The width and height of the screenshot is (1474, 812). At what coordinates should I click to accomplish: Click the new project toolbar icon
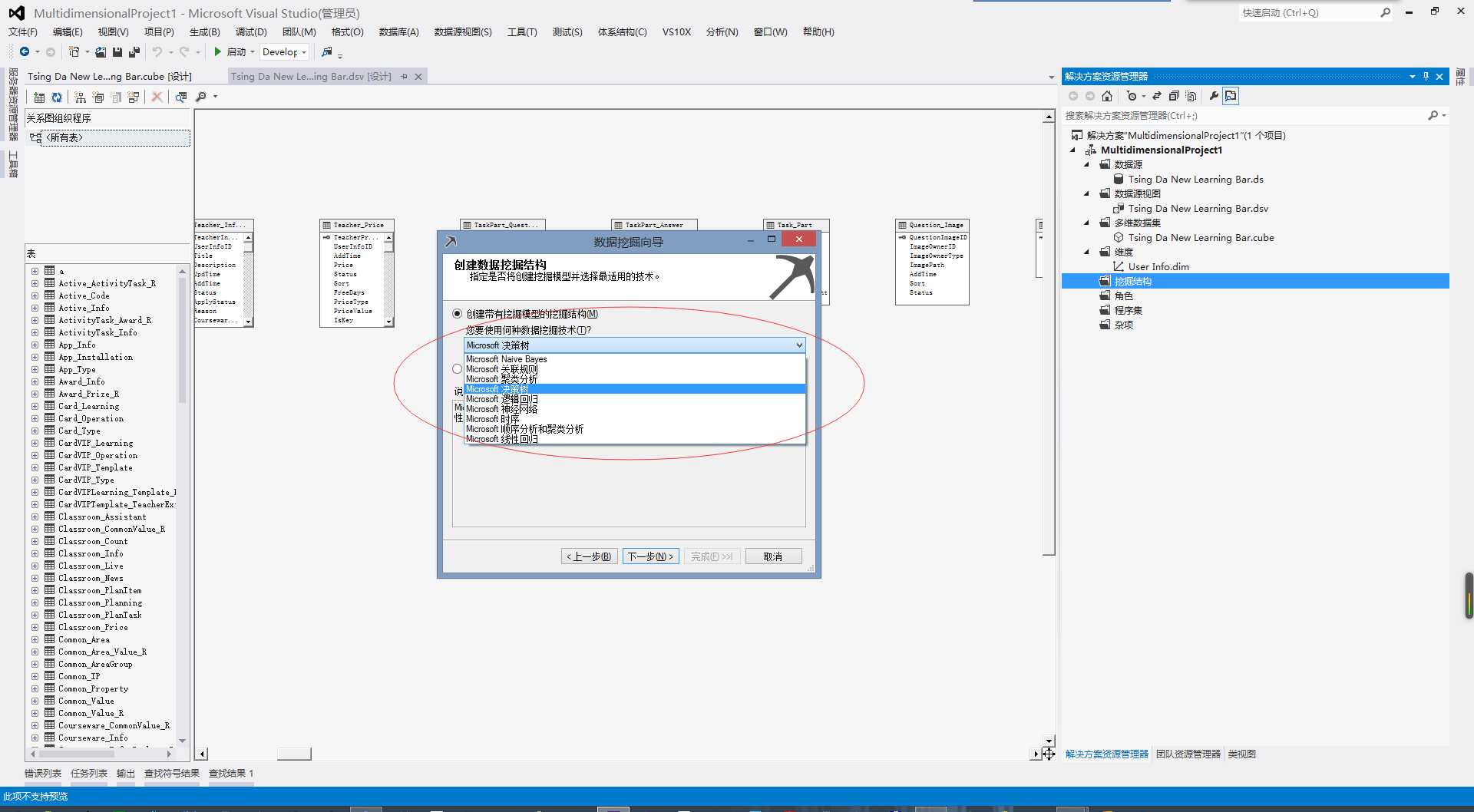[x=74, y=51]
